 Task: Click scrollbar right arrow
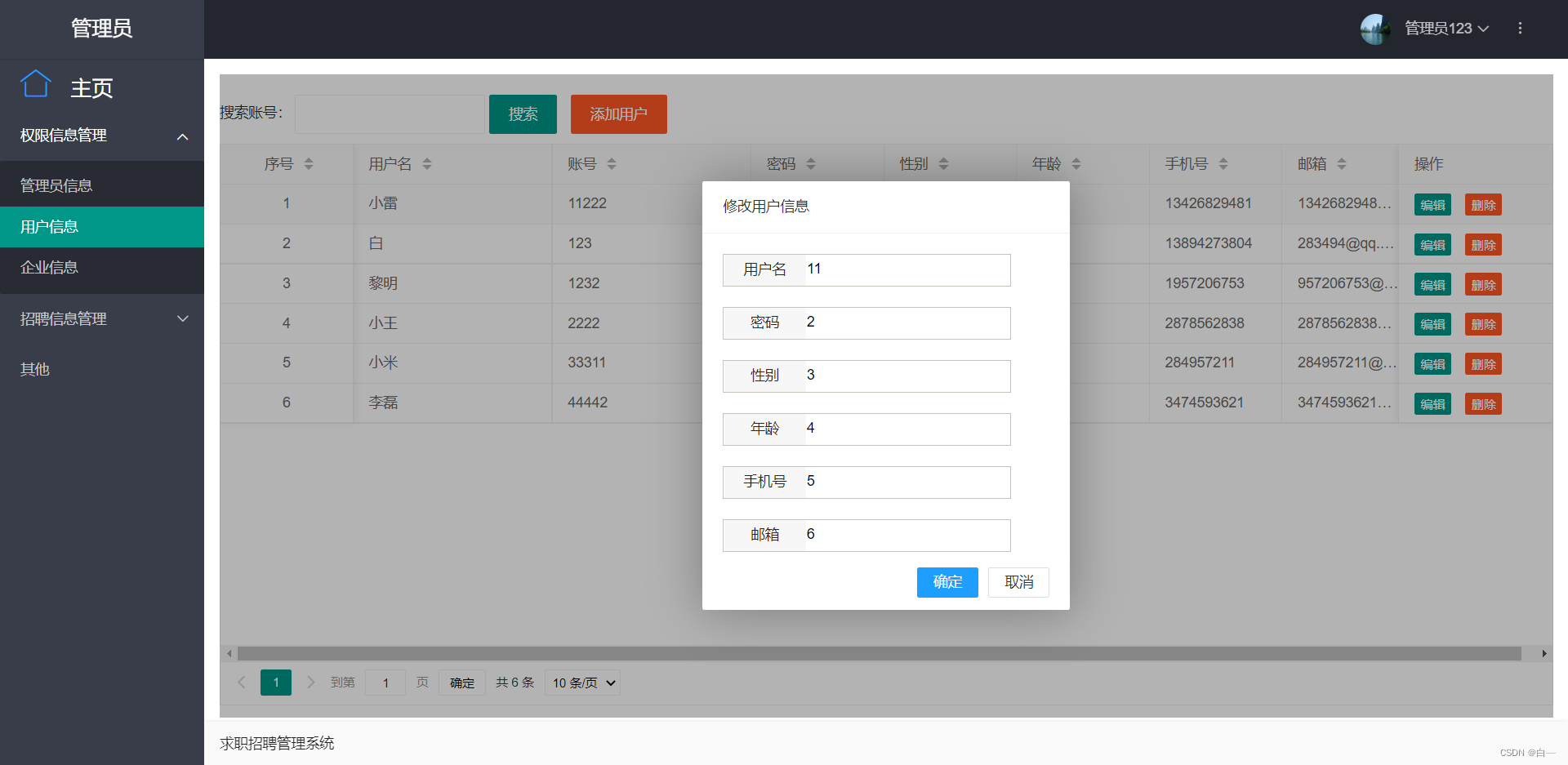[x=1543, y=653]
